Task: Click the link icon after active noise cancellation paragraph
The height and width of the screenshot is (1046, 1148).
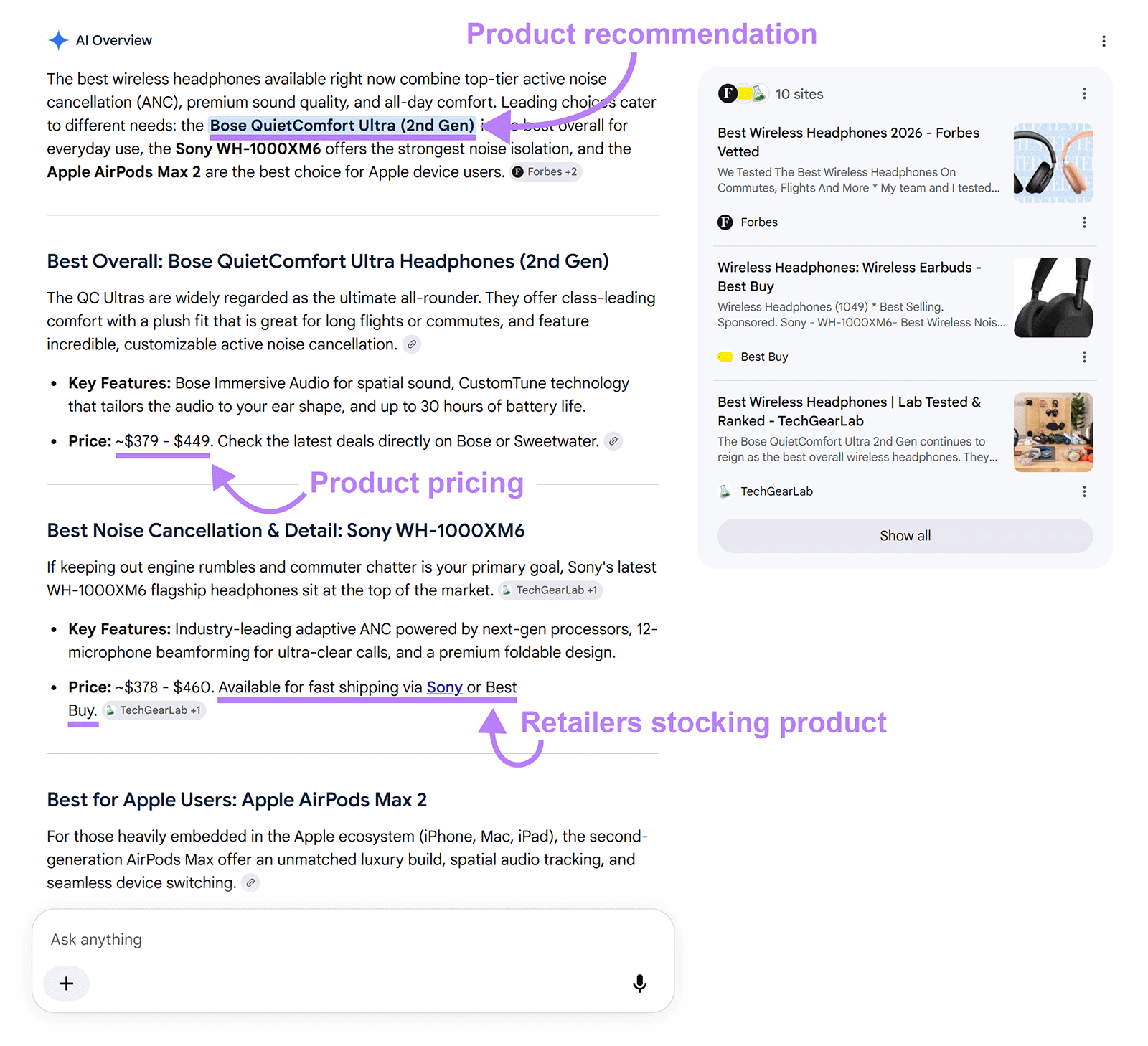Action: [412, 344]
